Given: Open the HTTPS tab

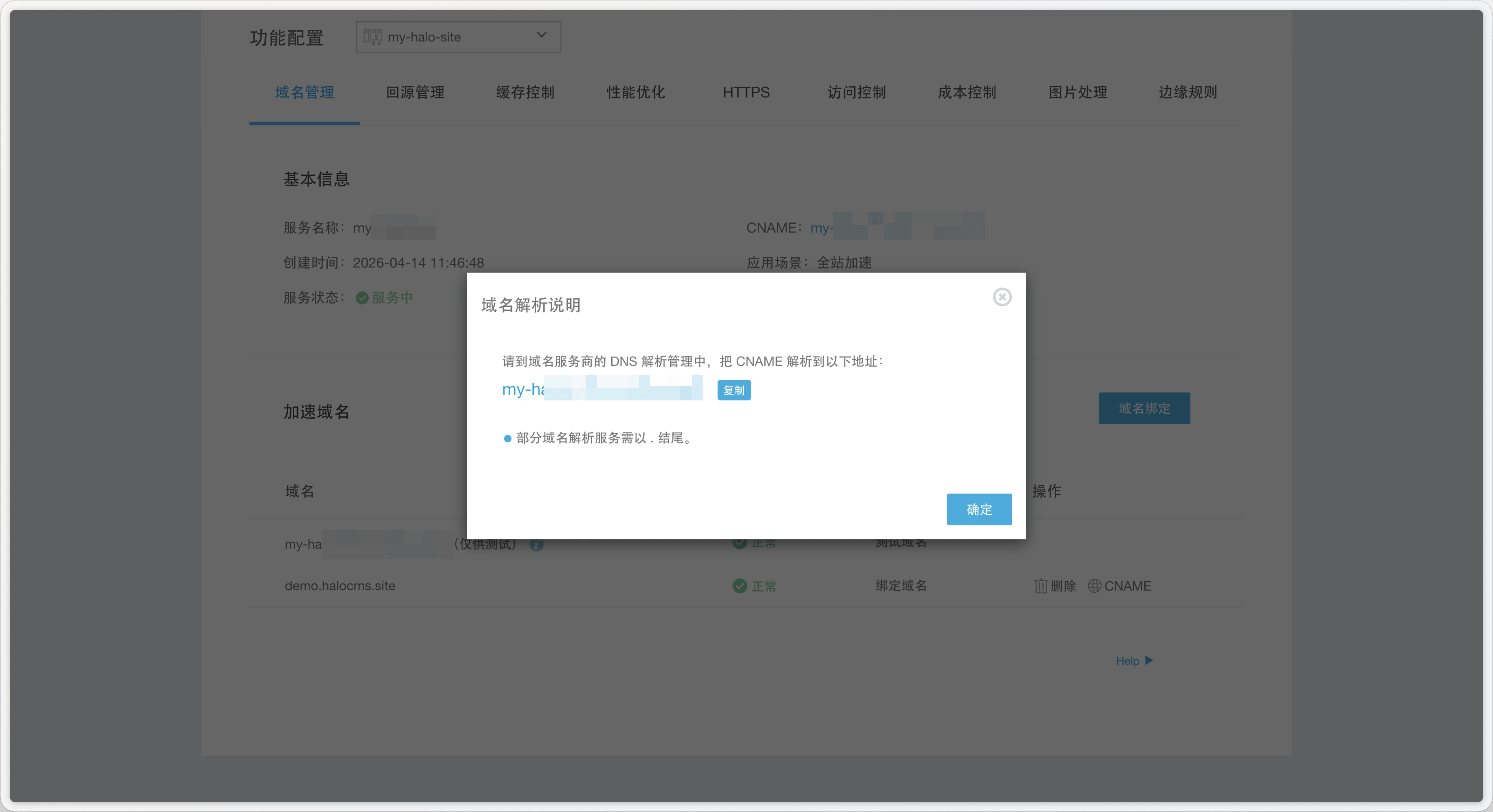Looking at the screenshot, I should [746, 92].
